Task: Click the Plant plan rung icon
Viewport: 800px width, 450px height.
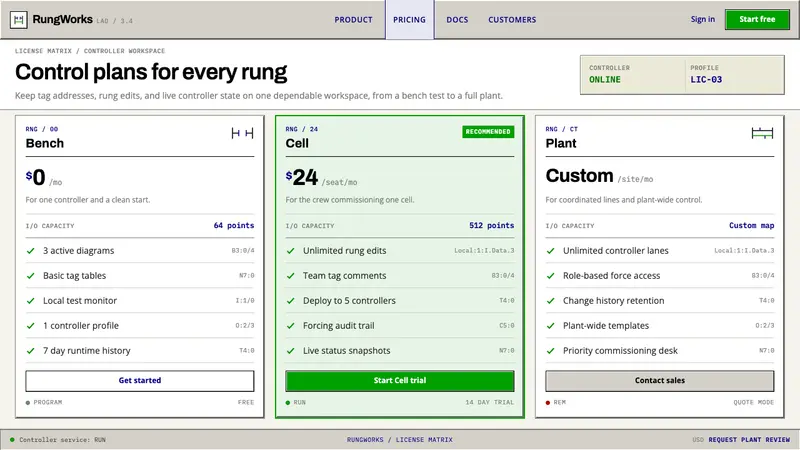Action: tap(762, 133)
